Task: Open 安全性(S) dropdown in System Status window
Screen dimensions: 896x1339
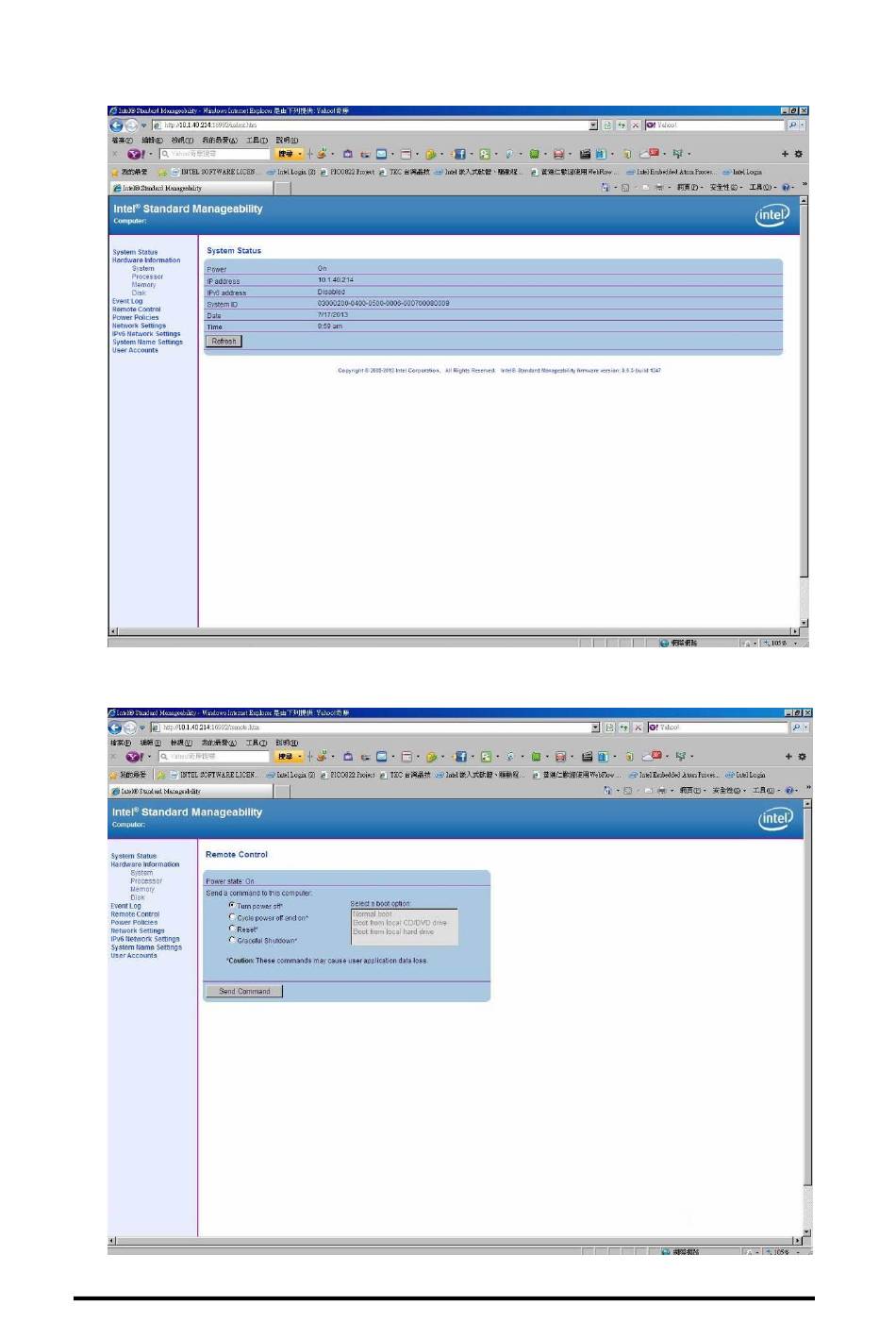Action: [x=726, y=188]
